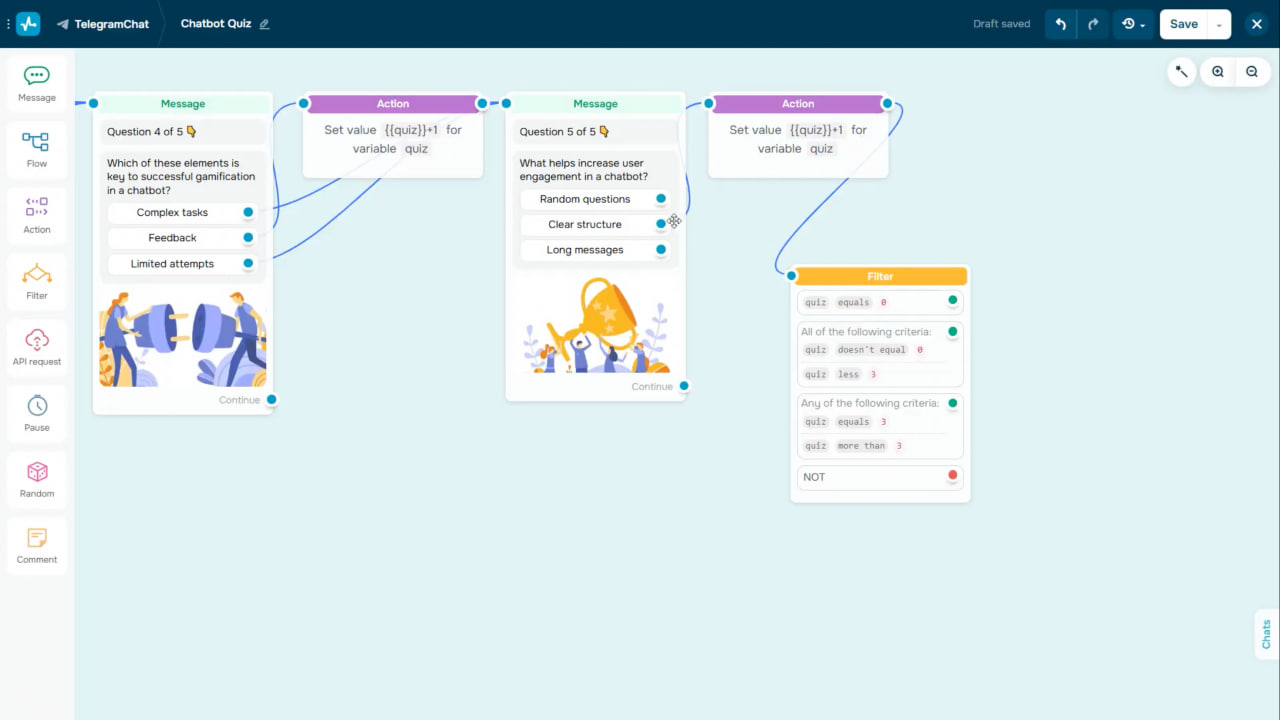
Task: Click the Feedback output connector dot
Action: pyautogui.click(x=248, y=238)
